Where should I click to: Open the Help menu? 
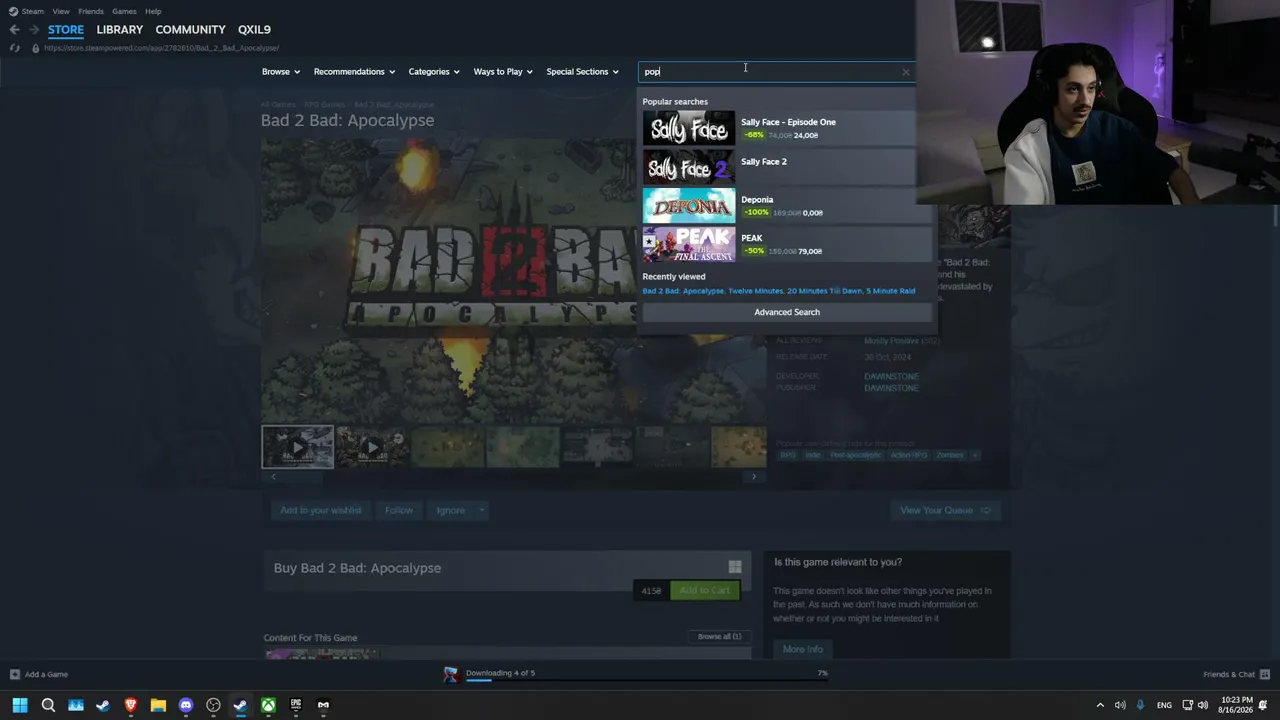[x=153, y=11]
